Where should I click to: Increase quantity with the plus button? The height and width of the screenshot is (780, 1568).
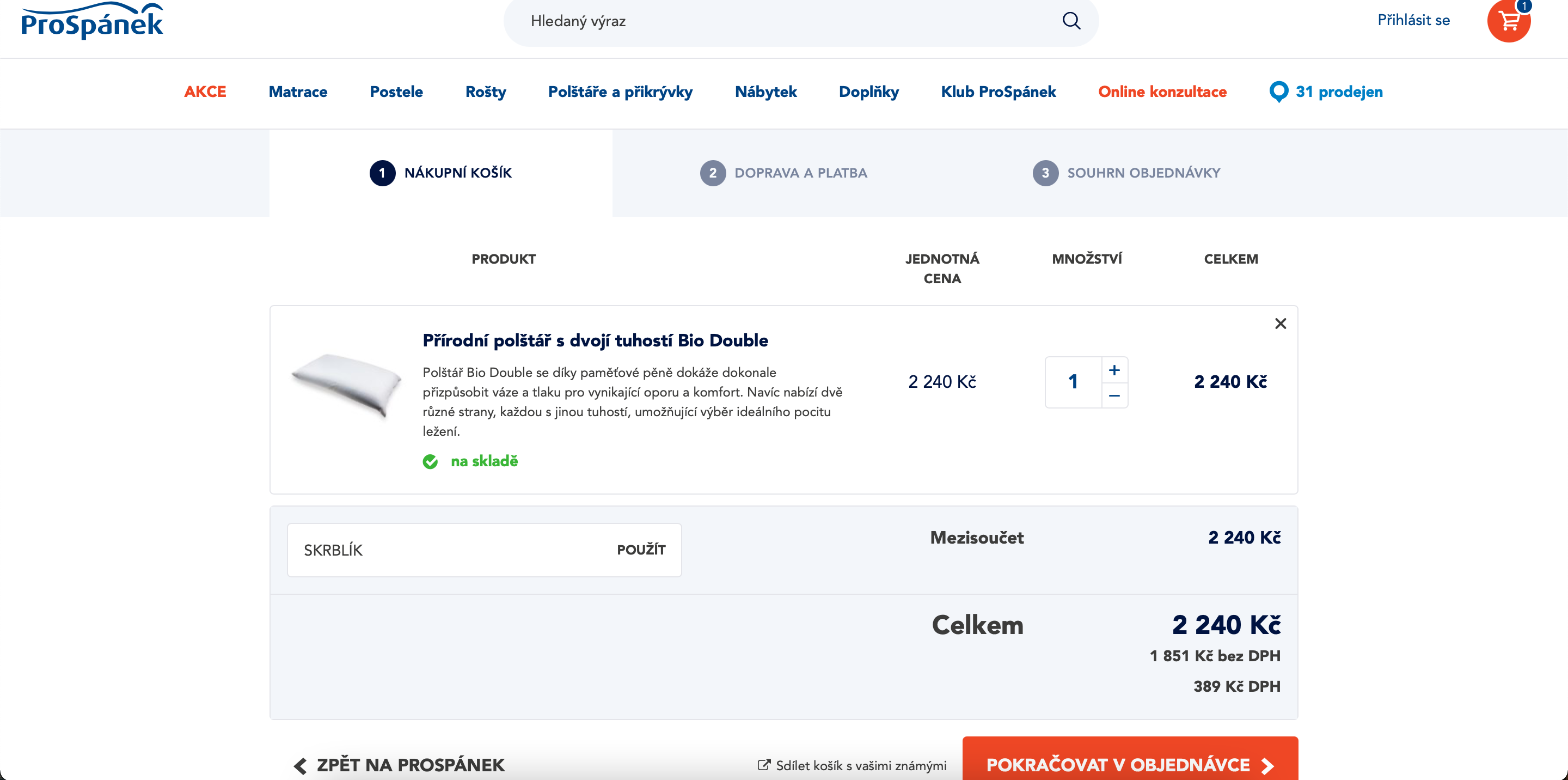(x=1114, y=370)
